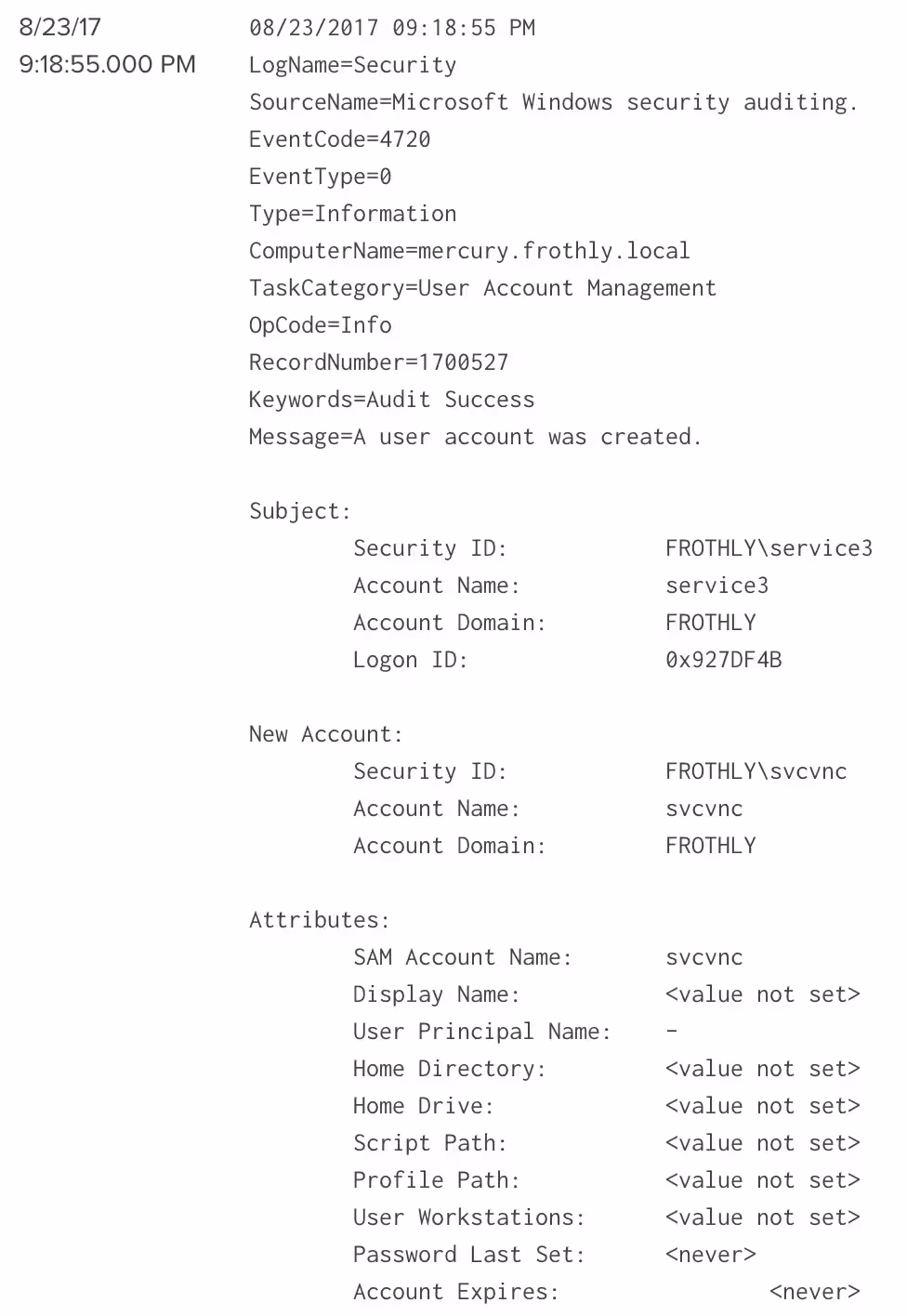This screenshot has width=907, height=1316.
Task: Click Keywords=Audit Success line
Action: point(391,400)
